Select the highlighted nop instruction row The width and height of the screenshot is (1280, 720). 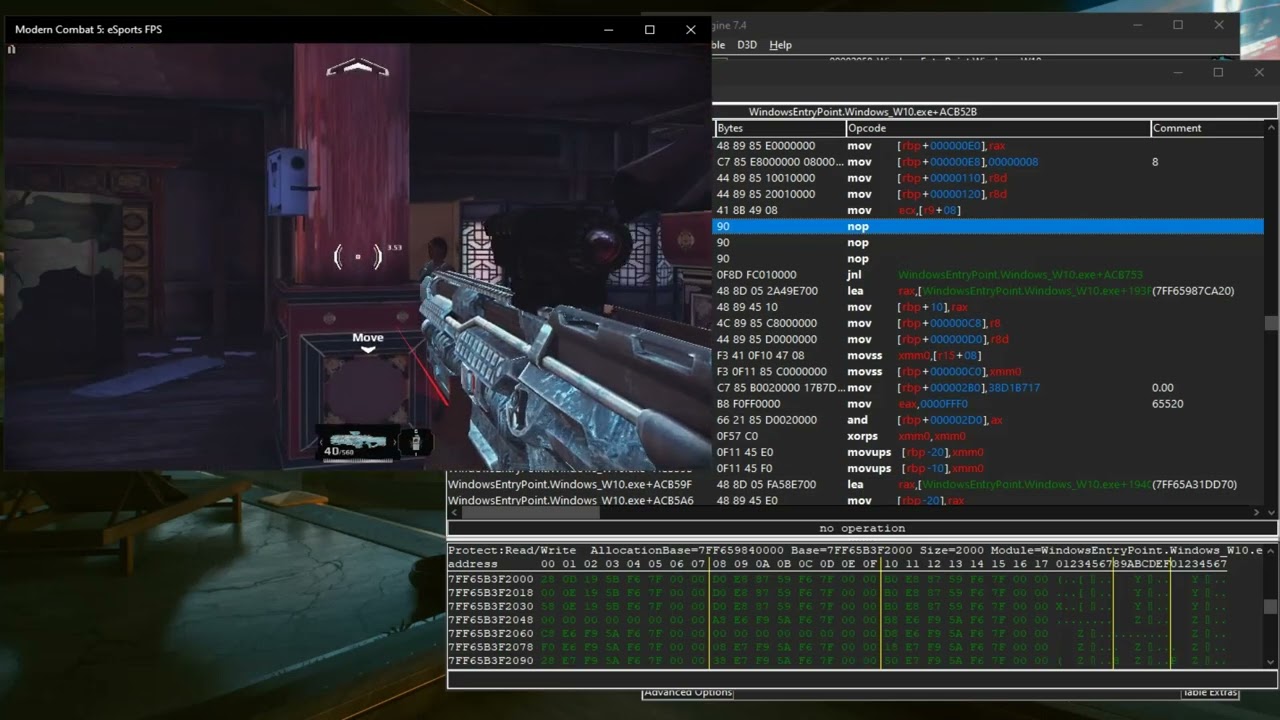click(x=988, y=227)
